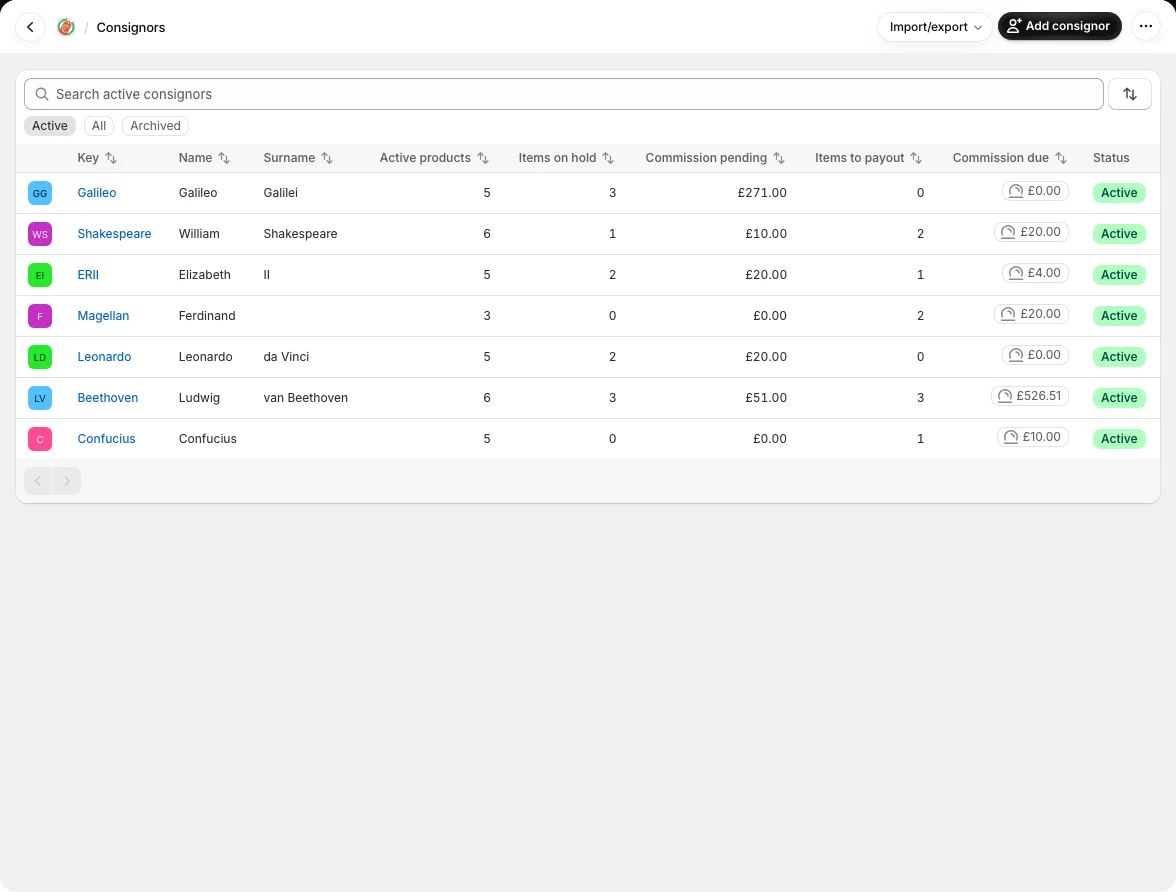1176x892 pixels.
Task: Click Beethoven's £526.51 commission due payout
Action: pos(1030,396)
